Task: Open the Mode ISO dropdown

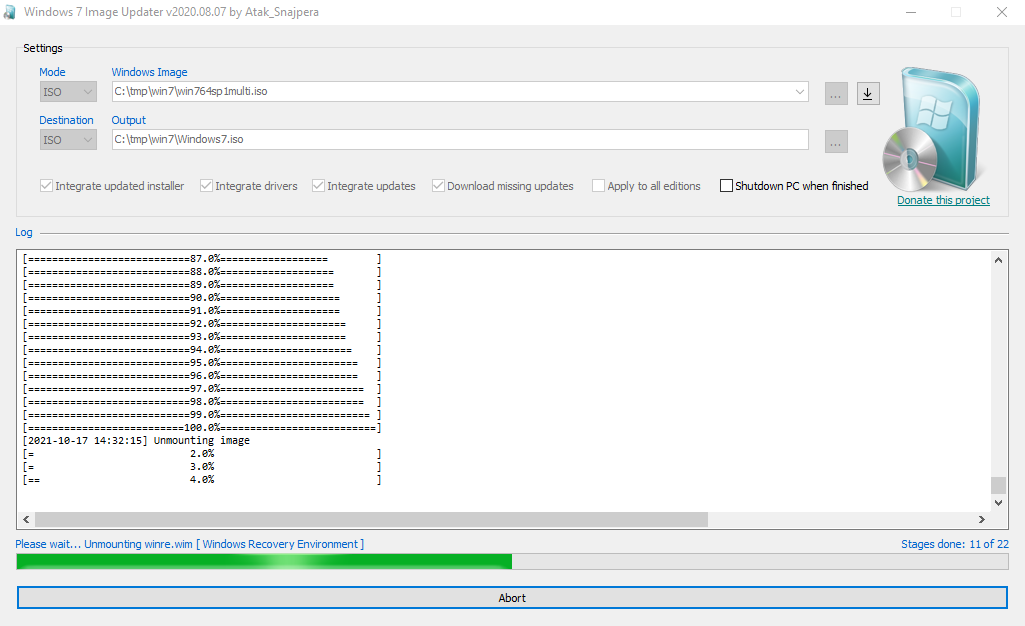Action: tap(68, 91)
